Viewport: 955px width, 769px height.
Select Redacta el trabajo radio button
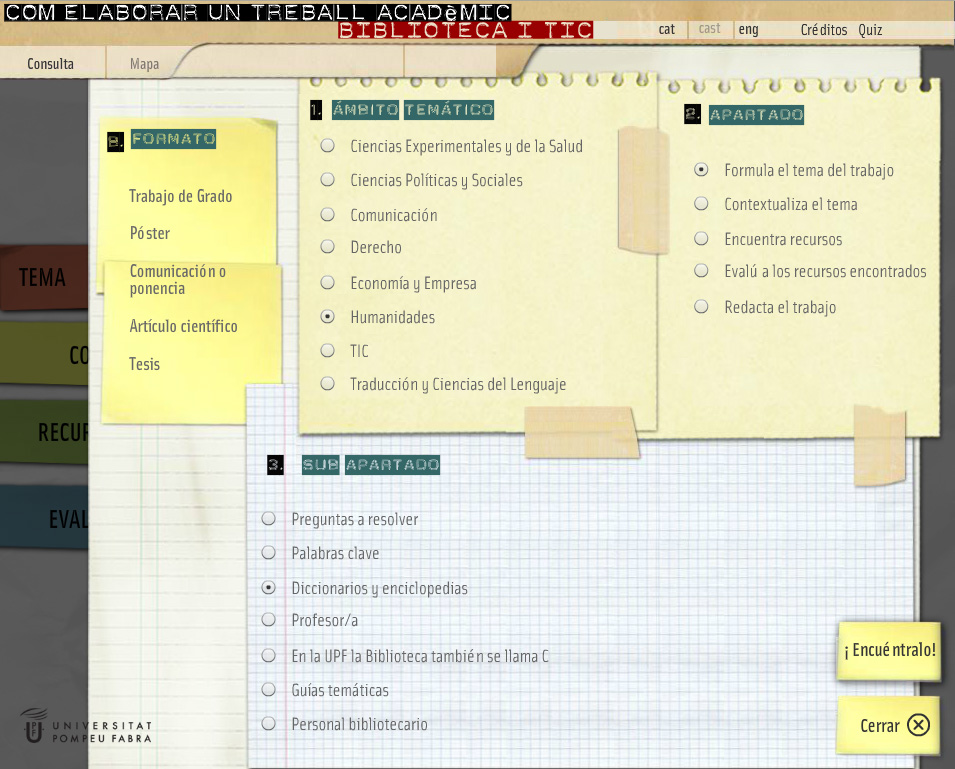click(x=701, y=306)
